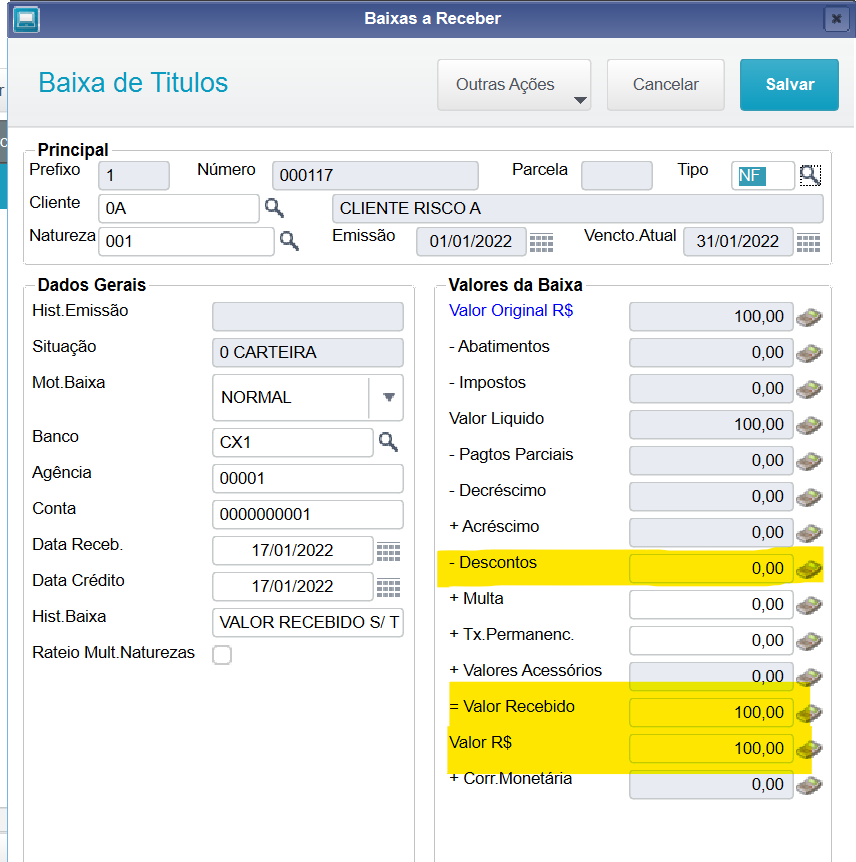Click money icon beside Acréscimo
Image resolution: width=856 pixels, height=862 pixels.
tap(809, 533)
